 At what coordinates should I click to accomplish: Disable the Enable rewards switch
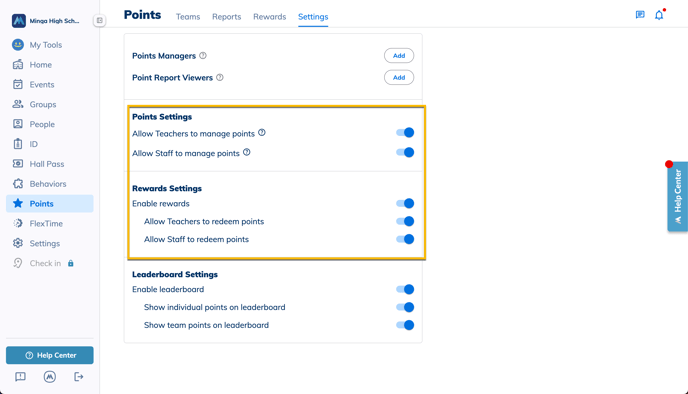click(405, 203)
